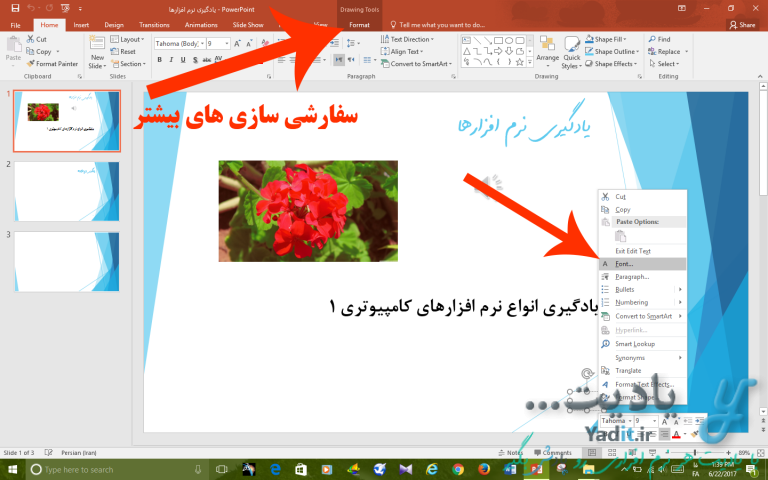
Task: Open the Text Direction dropdown
Action: tap(407, 39)
